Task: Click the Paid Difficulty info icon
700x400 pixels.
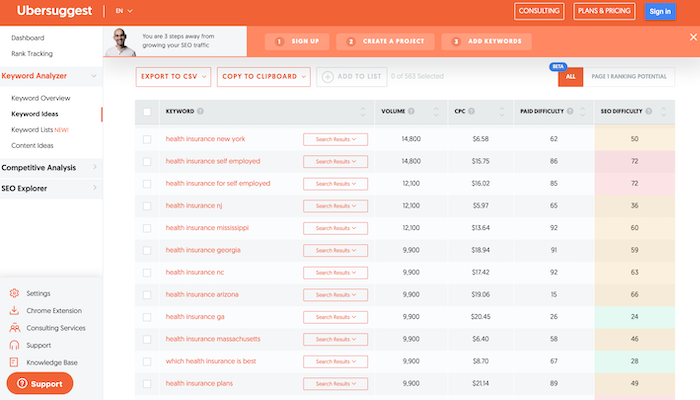Action: (570, 111)
